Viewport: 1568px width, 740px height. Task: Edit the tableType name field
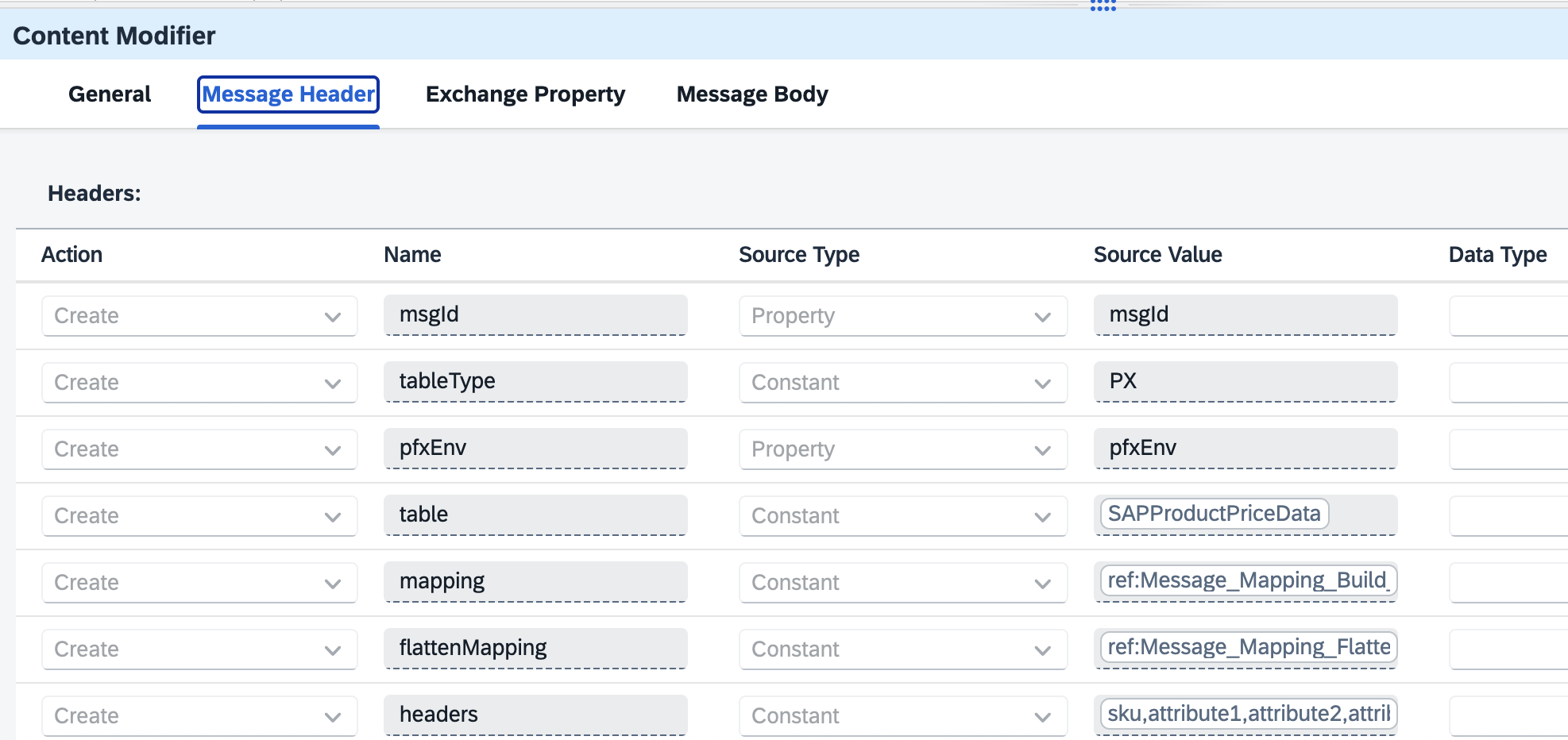tap(535, 382)
